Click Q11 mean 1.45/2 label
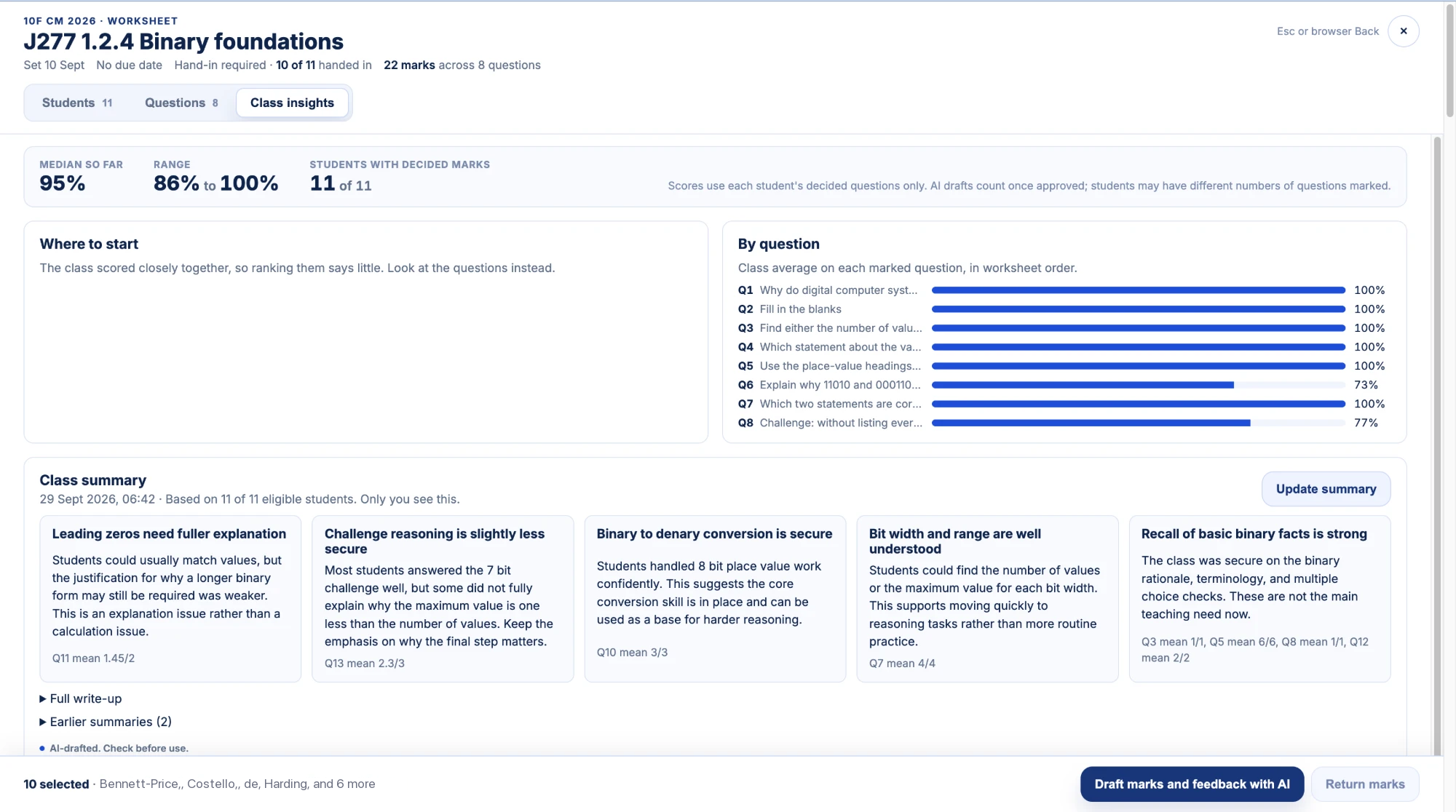Image resolution: width=1456 pixels, height=812 pixels. (93, 658)
